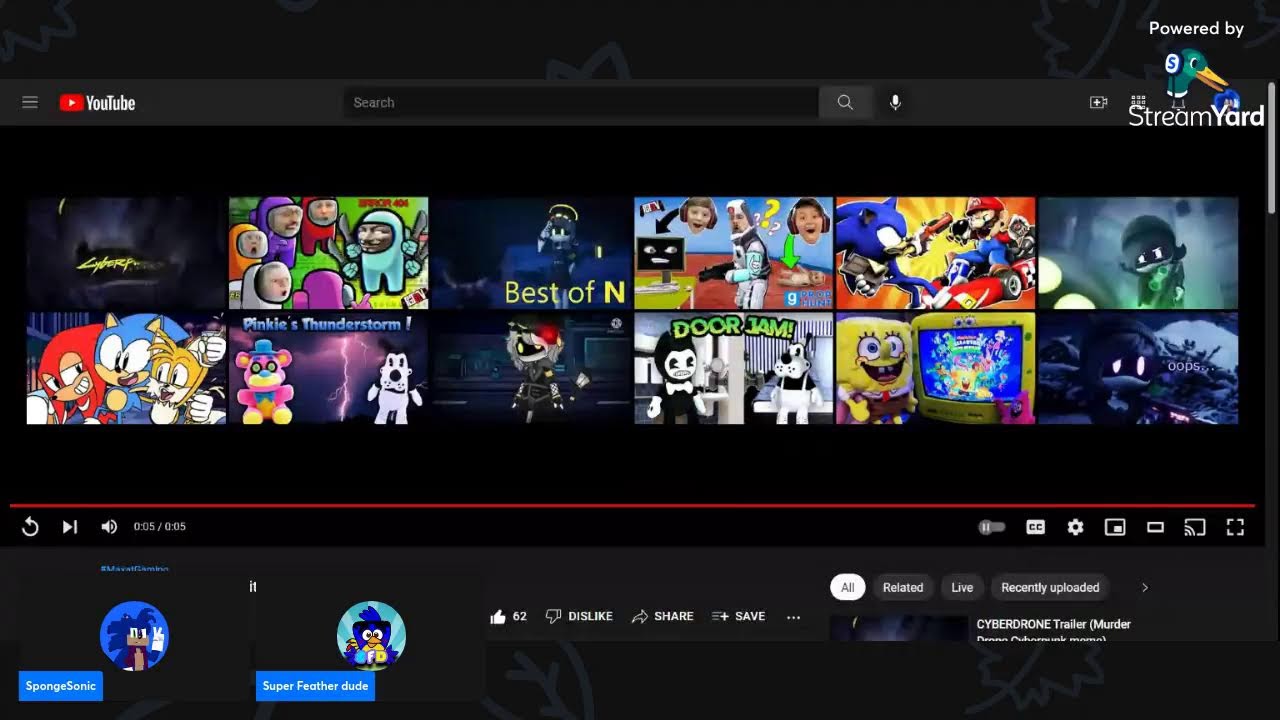The image size is (1280, 720).
Task: Start voice search with the microphone icon
Action: point(895,102)
